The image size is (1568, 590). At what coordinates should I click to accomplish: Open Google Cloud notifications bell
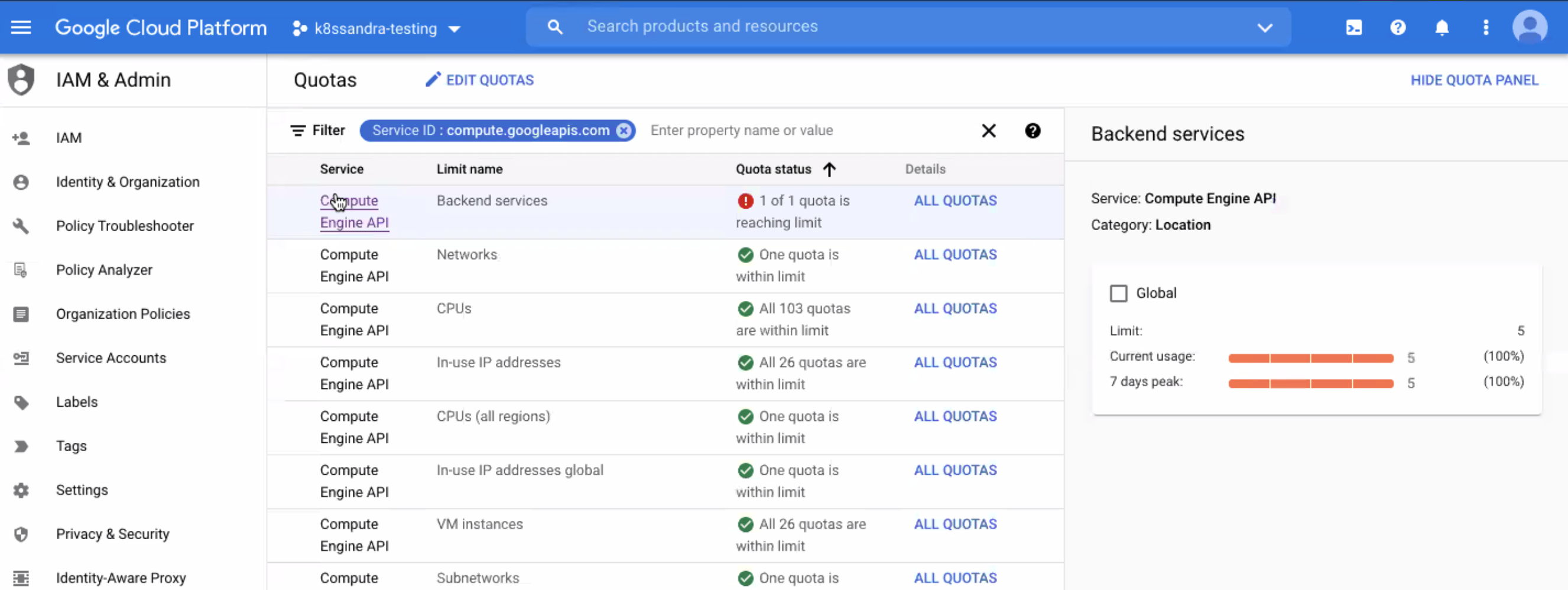[x=1442, y=27]
